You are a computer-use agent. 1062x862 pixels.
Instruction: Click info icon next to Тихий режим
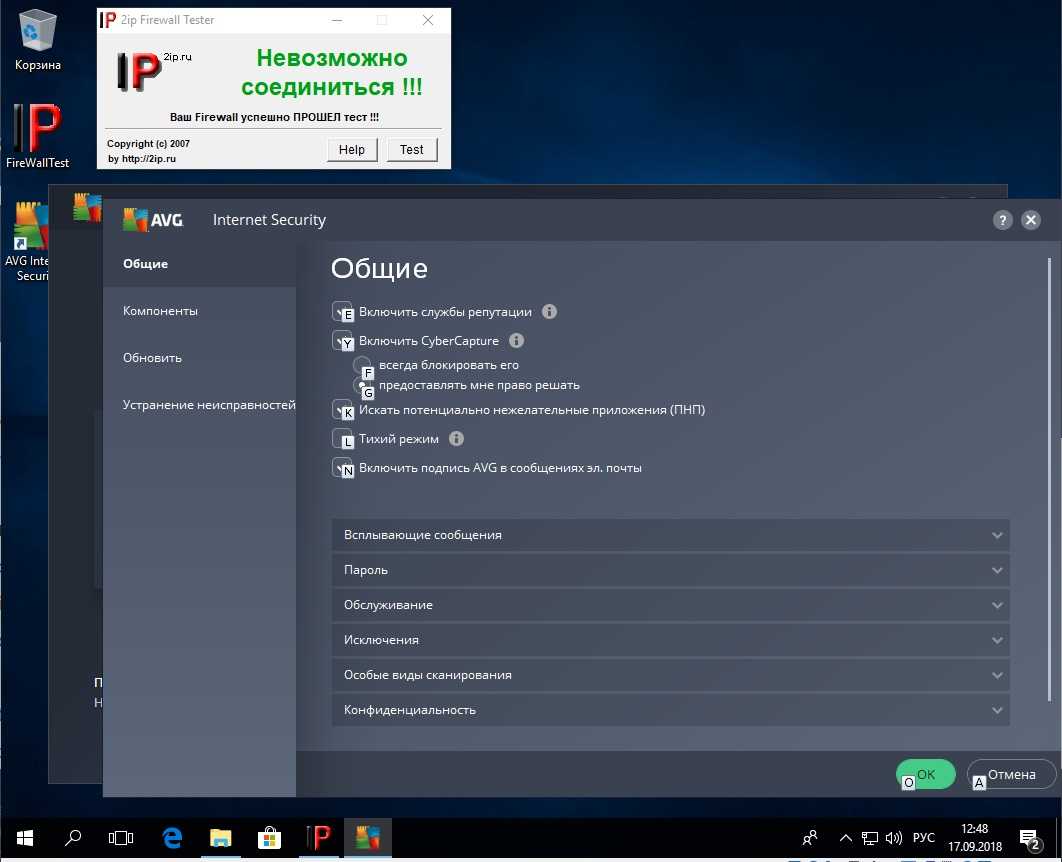(456, 439)
